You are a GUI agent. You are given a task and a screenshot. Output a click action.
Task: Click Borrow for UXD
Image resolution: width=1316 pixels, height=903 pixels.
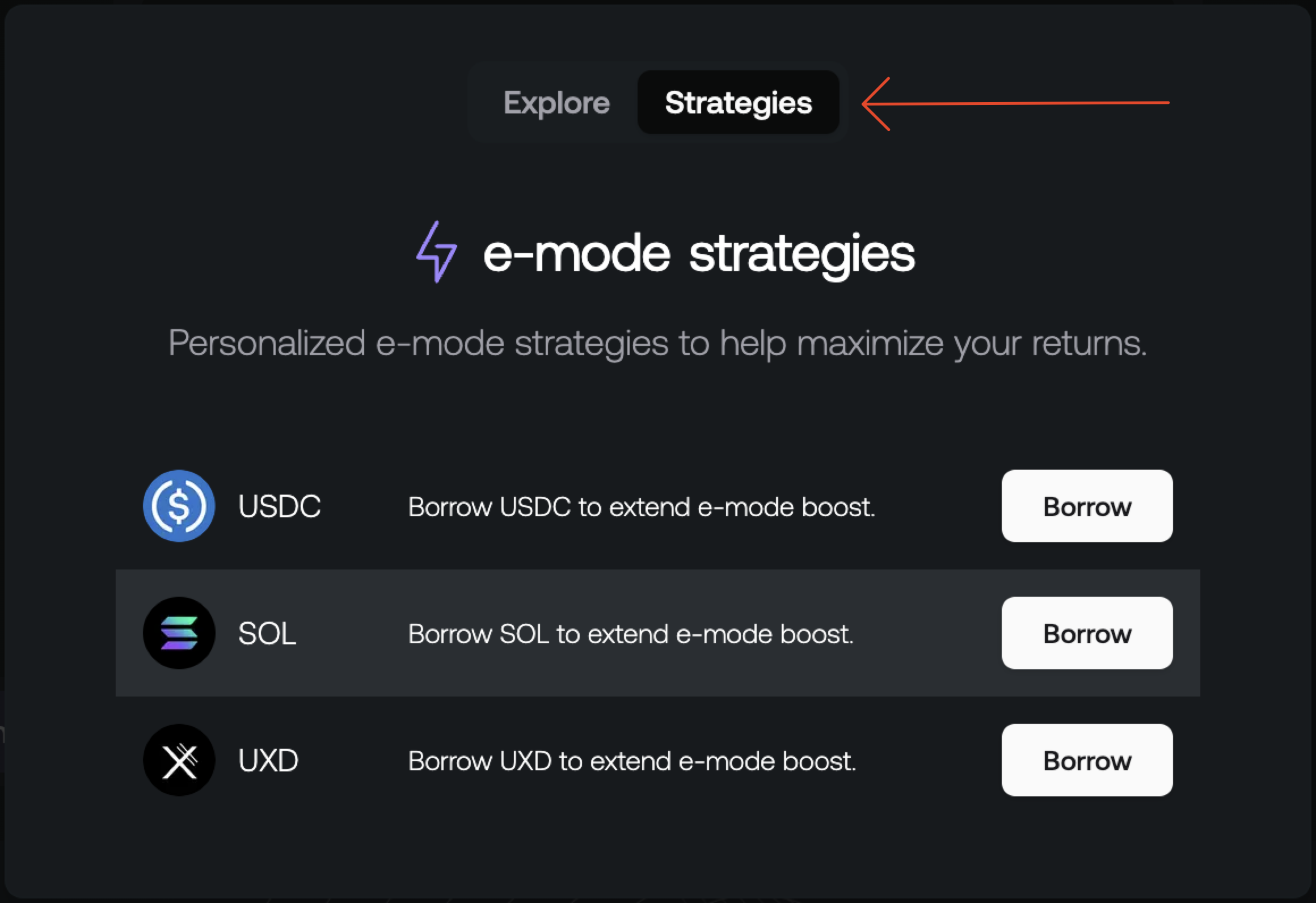tap(1086, 761)
